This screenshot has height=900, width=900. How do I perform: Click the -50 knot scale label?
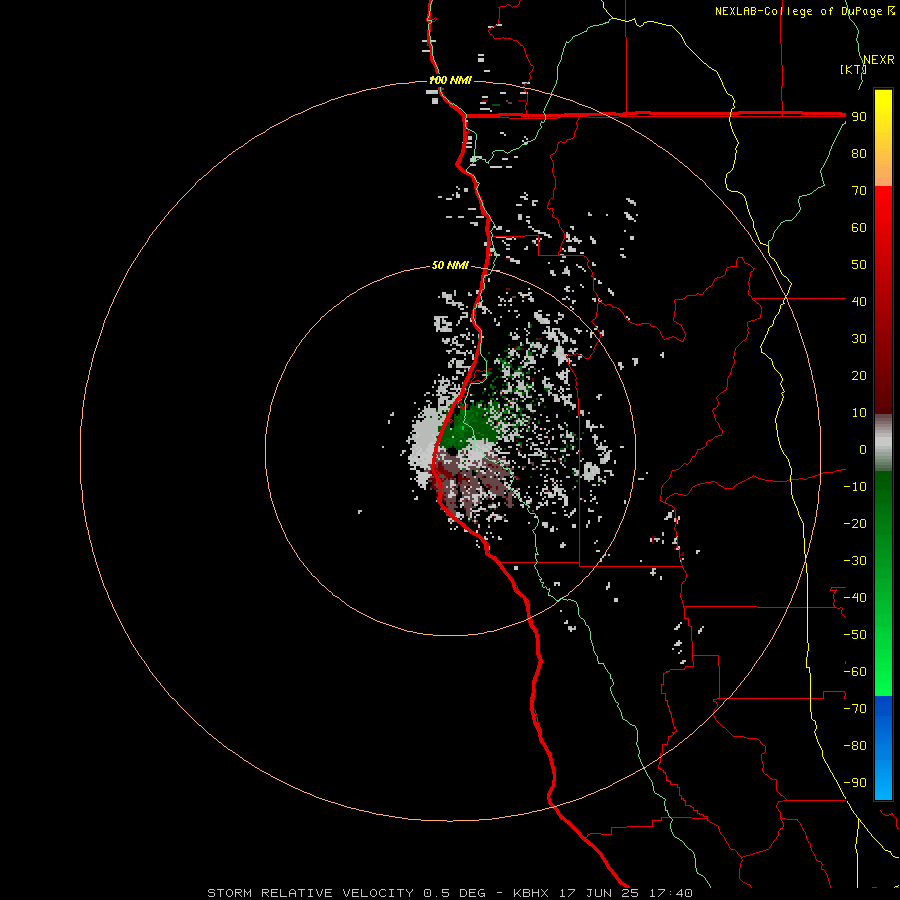coord(855,635)
